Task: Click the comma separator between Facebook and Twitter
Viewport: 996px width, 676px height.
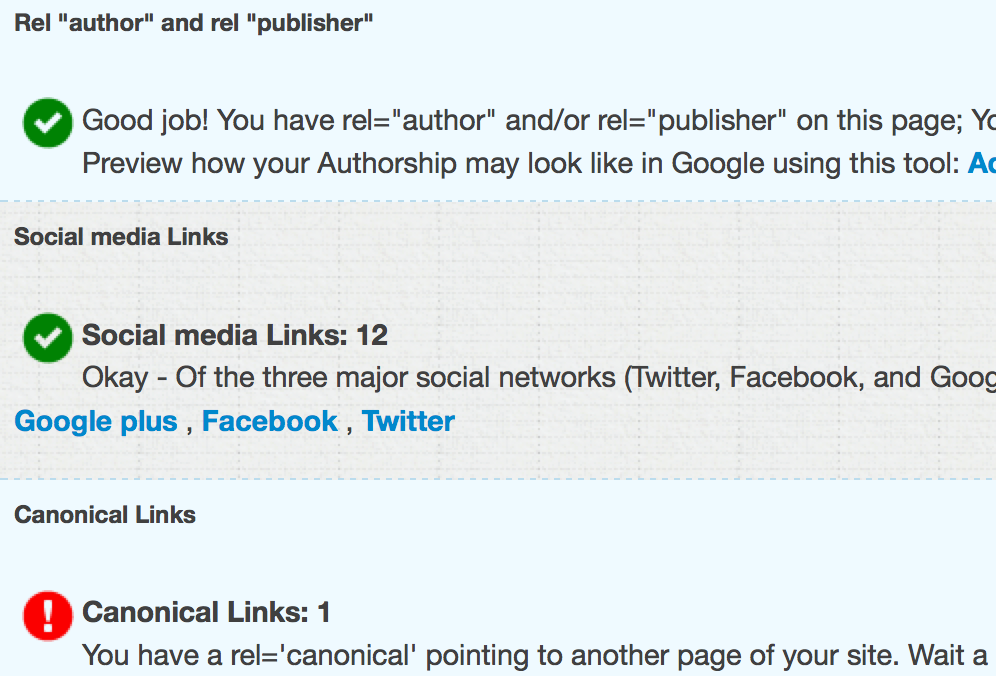Action: coord(349,426)
